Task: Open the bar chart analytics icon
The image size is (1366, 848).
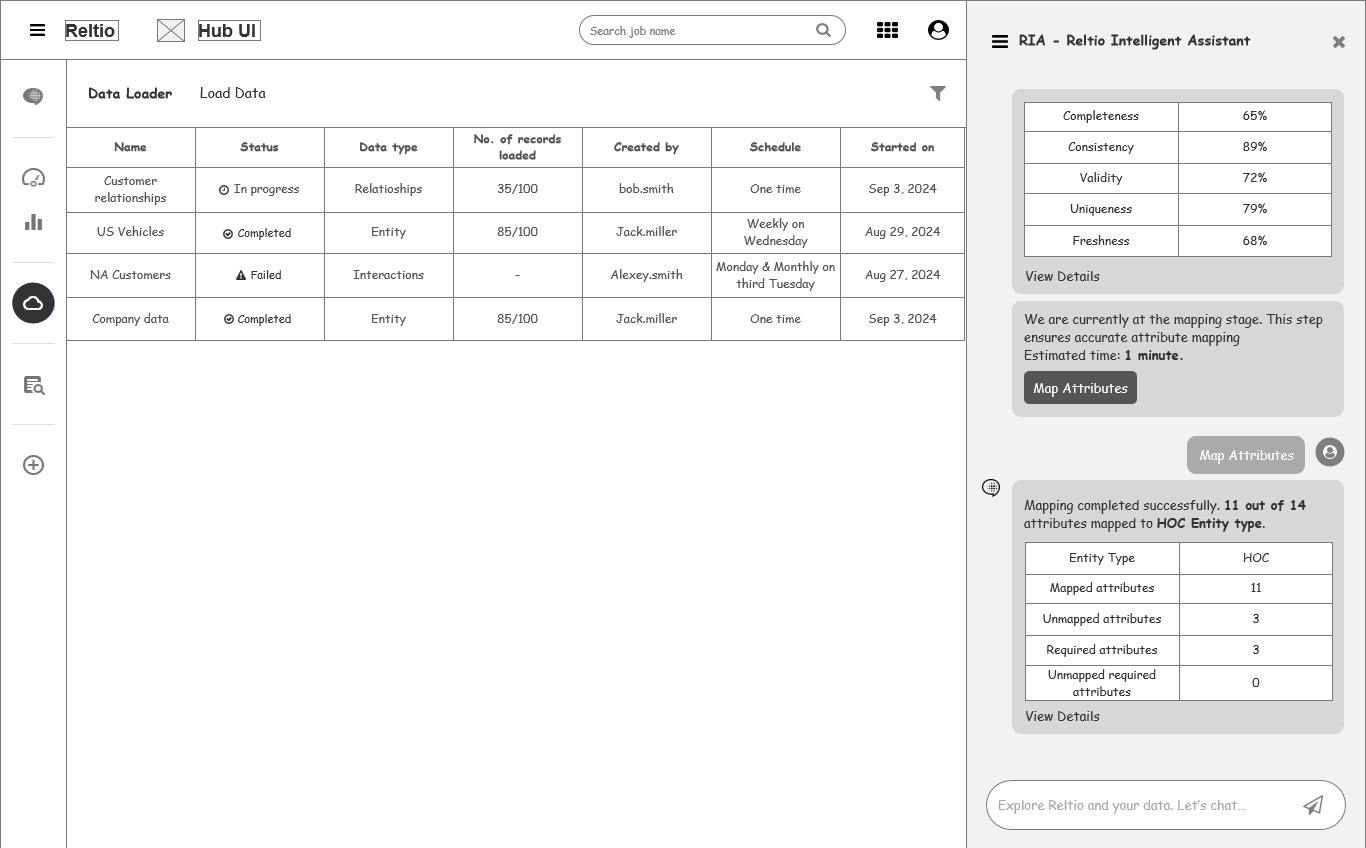Action: pos(33,222)
